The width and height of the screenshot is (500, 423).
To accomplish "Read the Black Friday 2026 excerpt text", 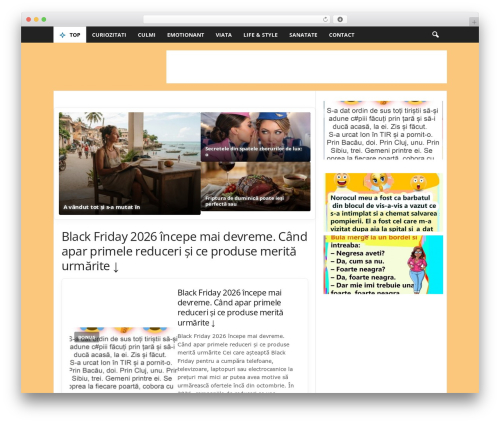I will tap(236, 363).
